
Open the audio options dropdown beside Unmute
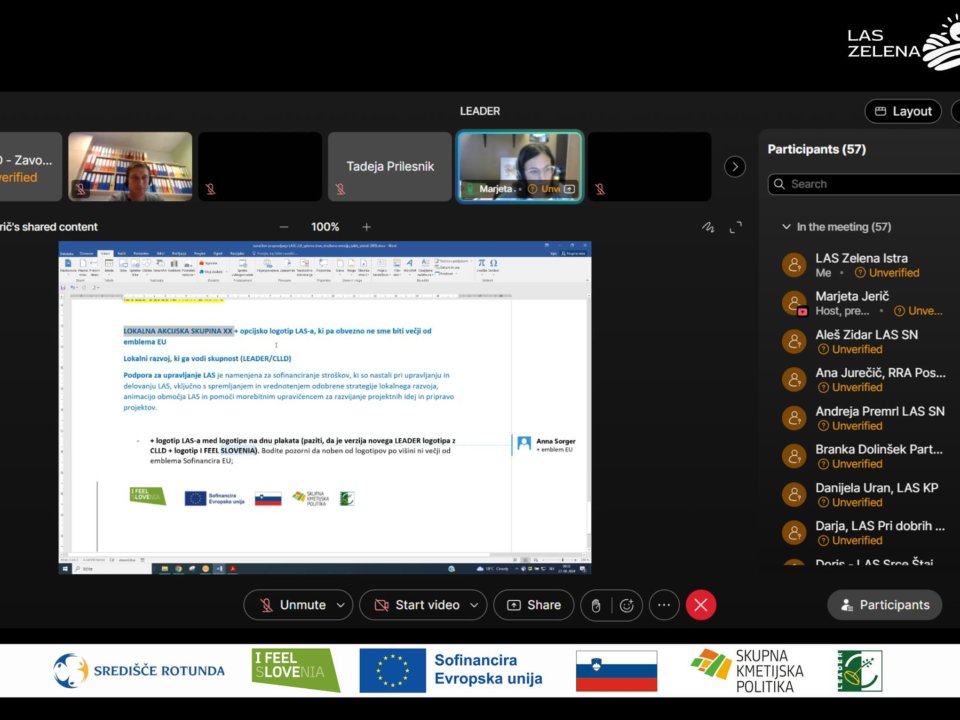click(x=342, y=605)
